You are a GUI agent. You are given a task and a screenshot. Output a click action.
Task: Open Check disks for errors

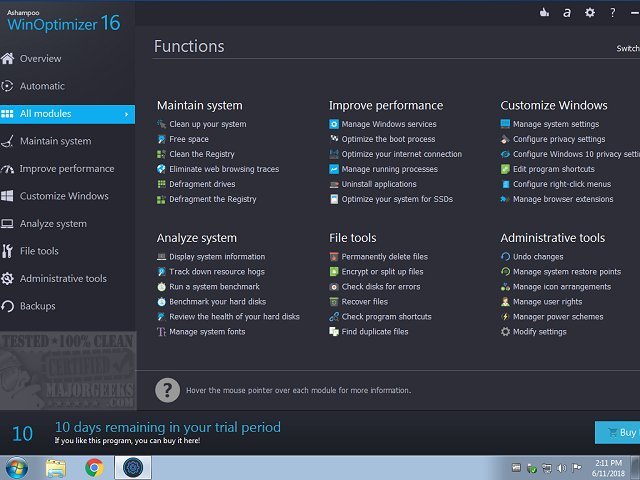pos(381,287)
